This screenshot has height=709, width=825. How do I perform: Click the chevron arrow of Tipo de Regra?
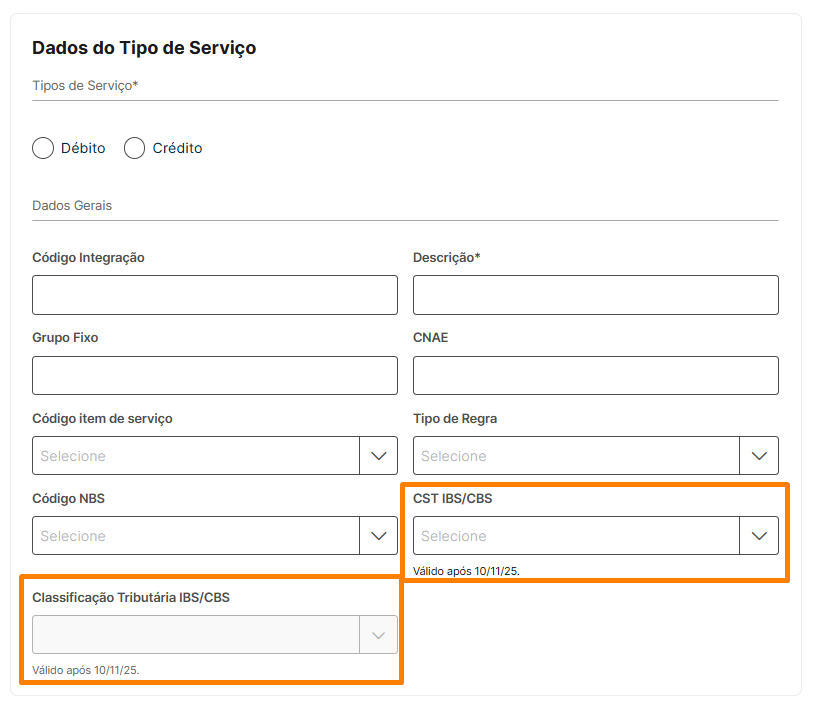pyautogui.click(x=759, y=456)
